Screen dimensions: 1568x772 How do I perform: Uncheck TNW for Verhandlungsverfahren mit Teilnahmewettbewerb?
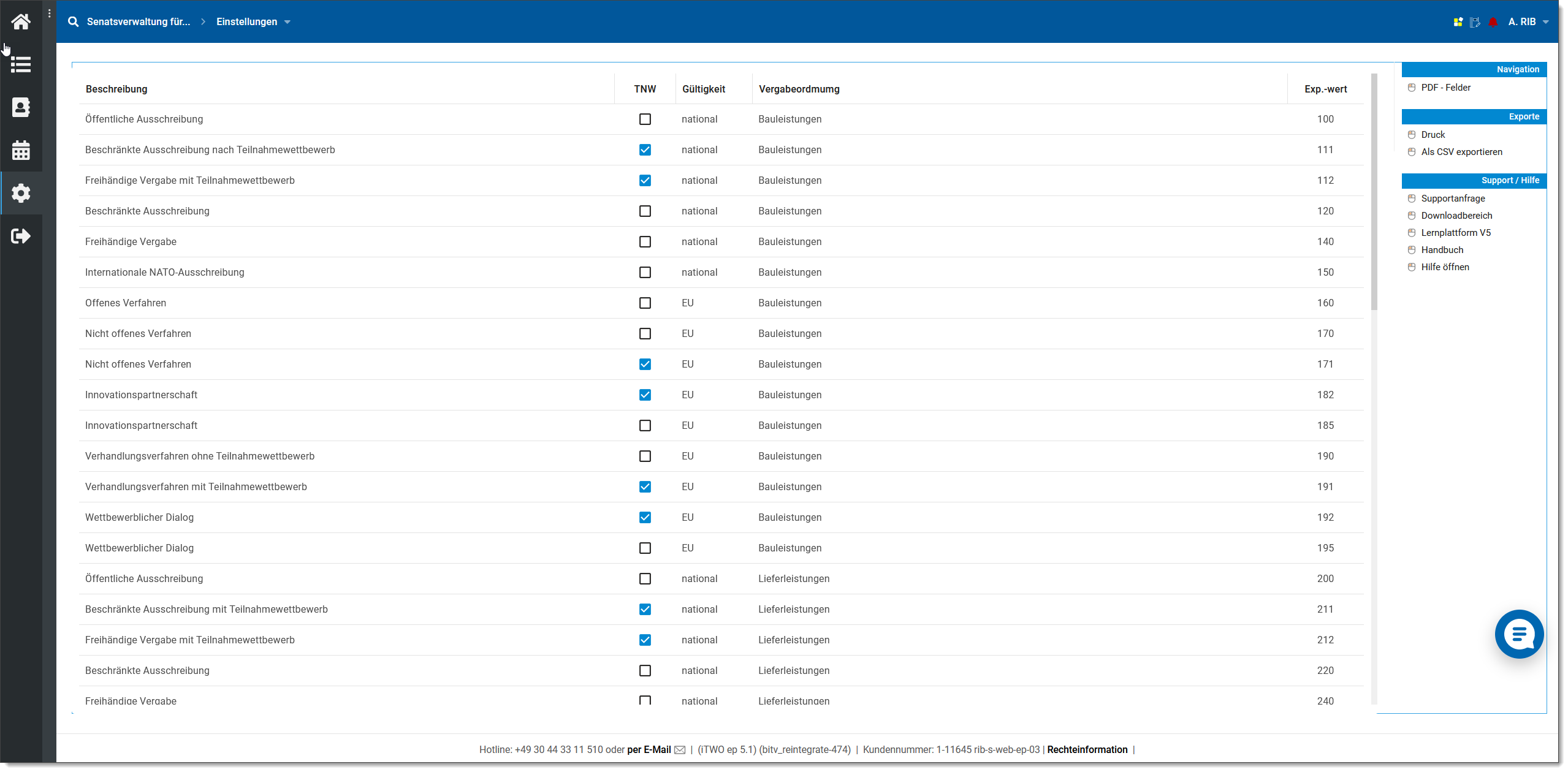click(645, 487)
